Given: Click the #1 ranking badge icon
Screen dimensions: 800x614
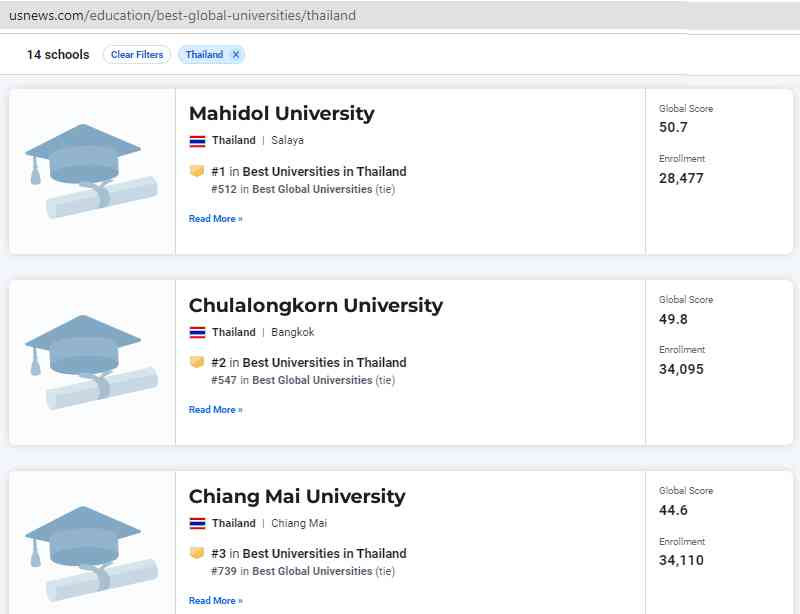Looking at the screenshot, I should tap(197, 171).
